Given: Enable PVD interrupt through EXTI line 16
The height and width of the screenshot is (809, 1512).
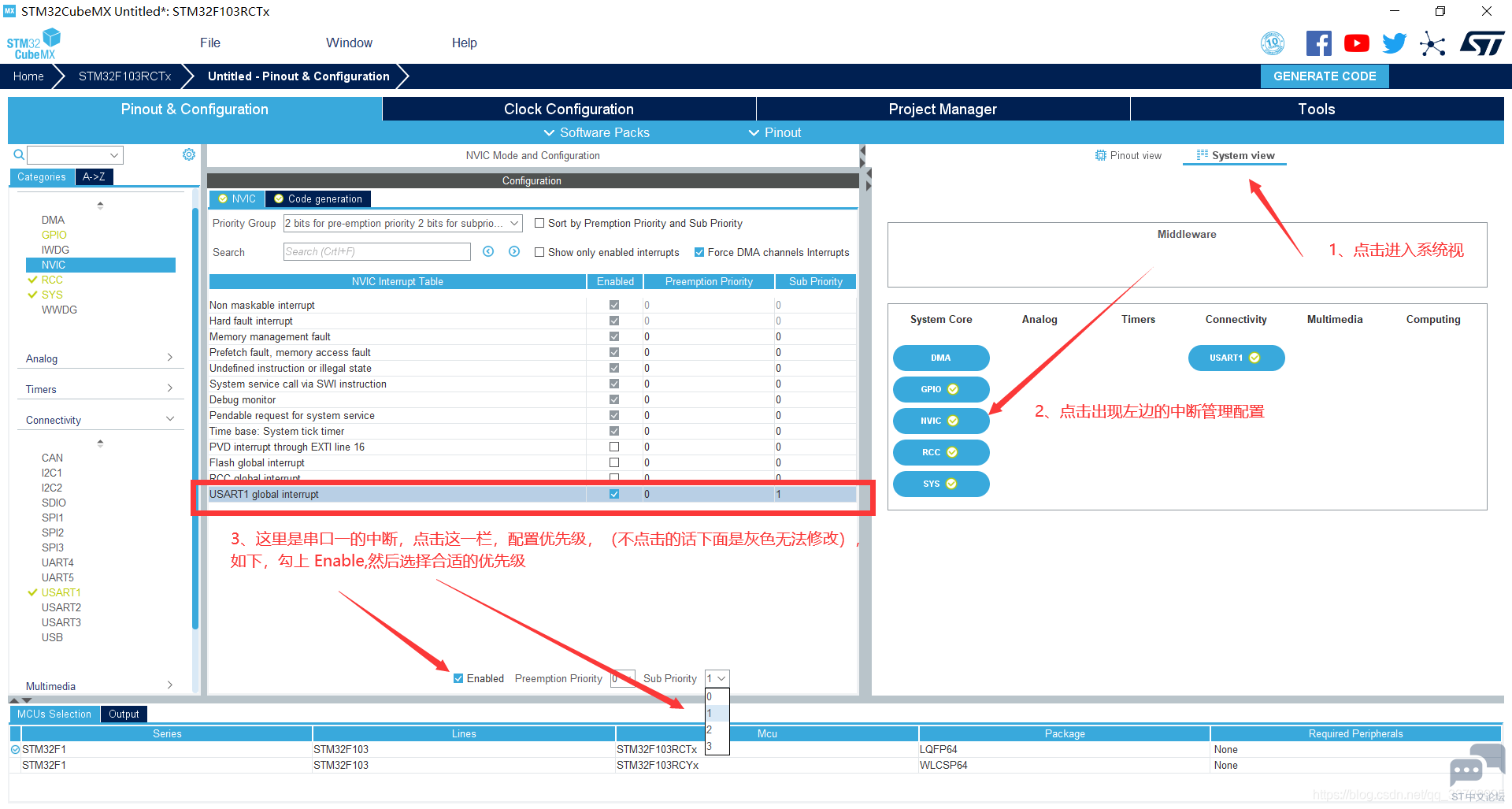Looking at the screenshot, I should pos(614,447).
